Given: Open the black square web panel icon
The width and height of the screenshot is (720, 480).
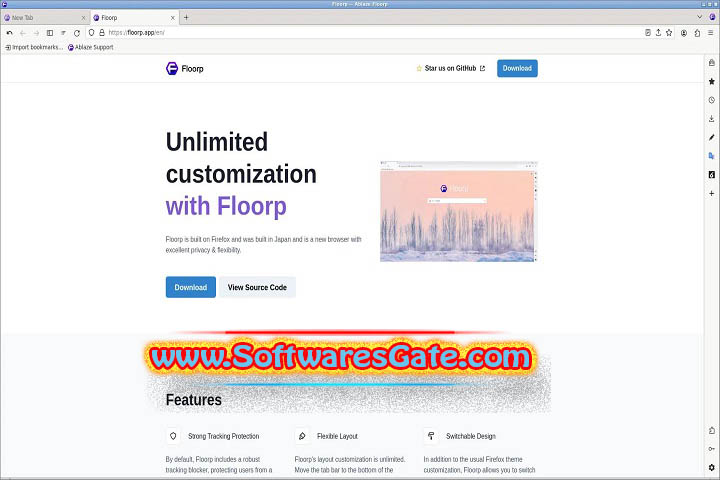Looking at the screenshot, I should pos(712,175).
